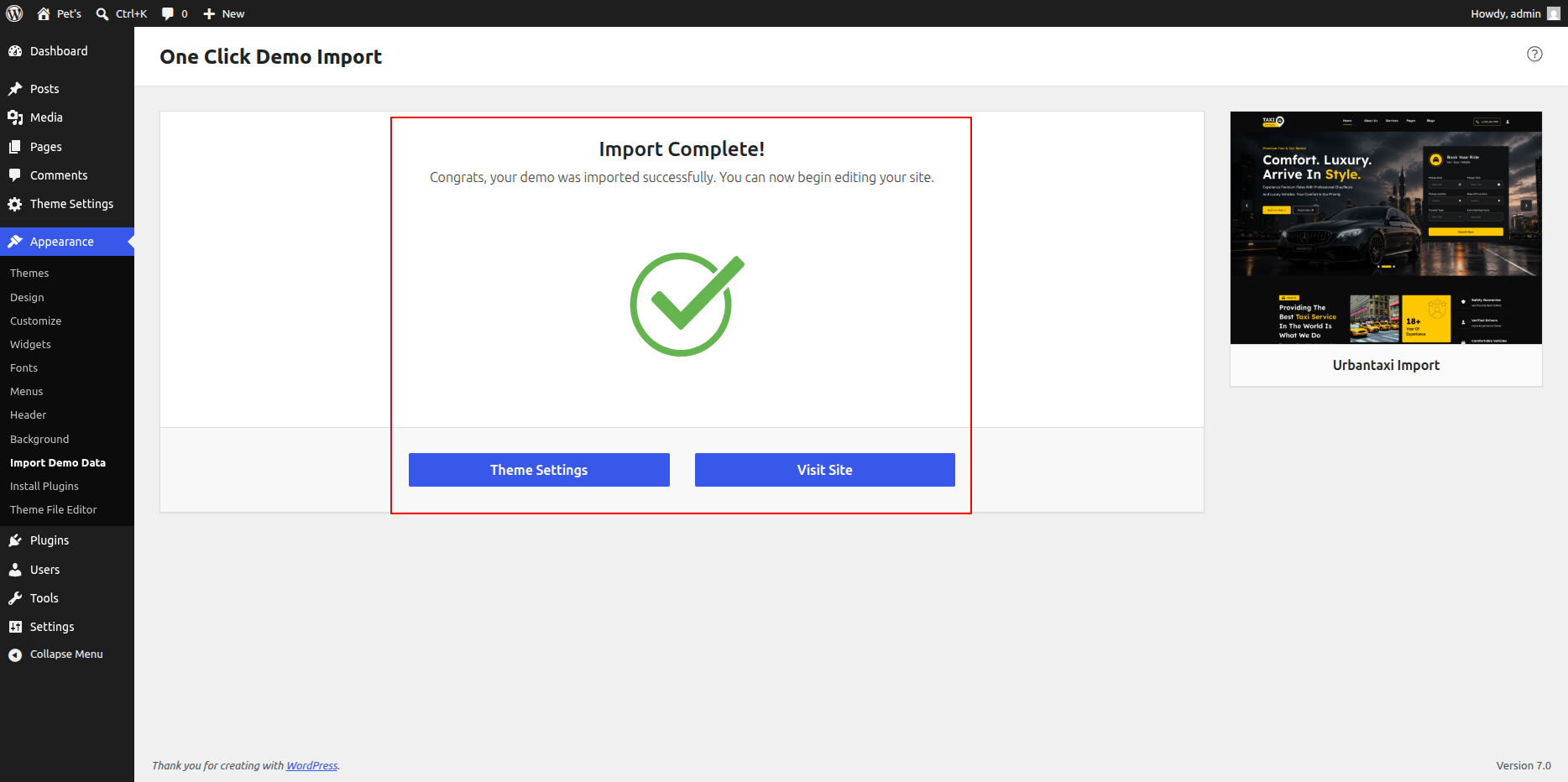Click the Users person icon
This screenshot has height=782, width=1568.
click(15, 570)
